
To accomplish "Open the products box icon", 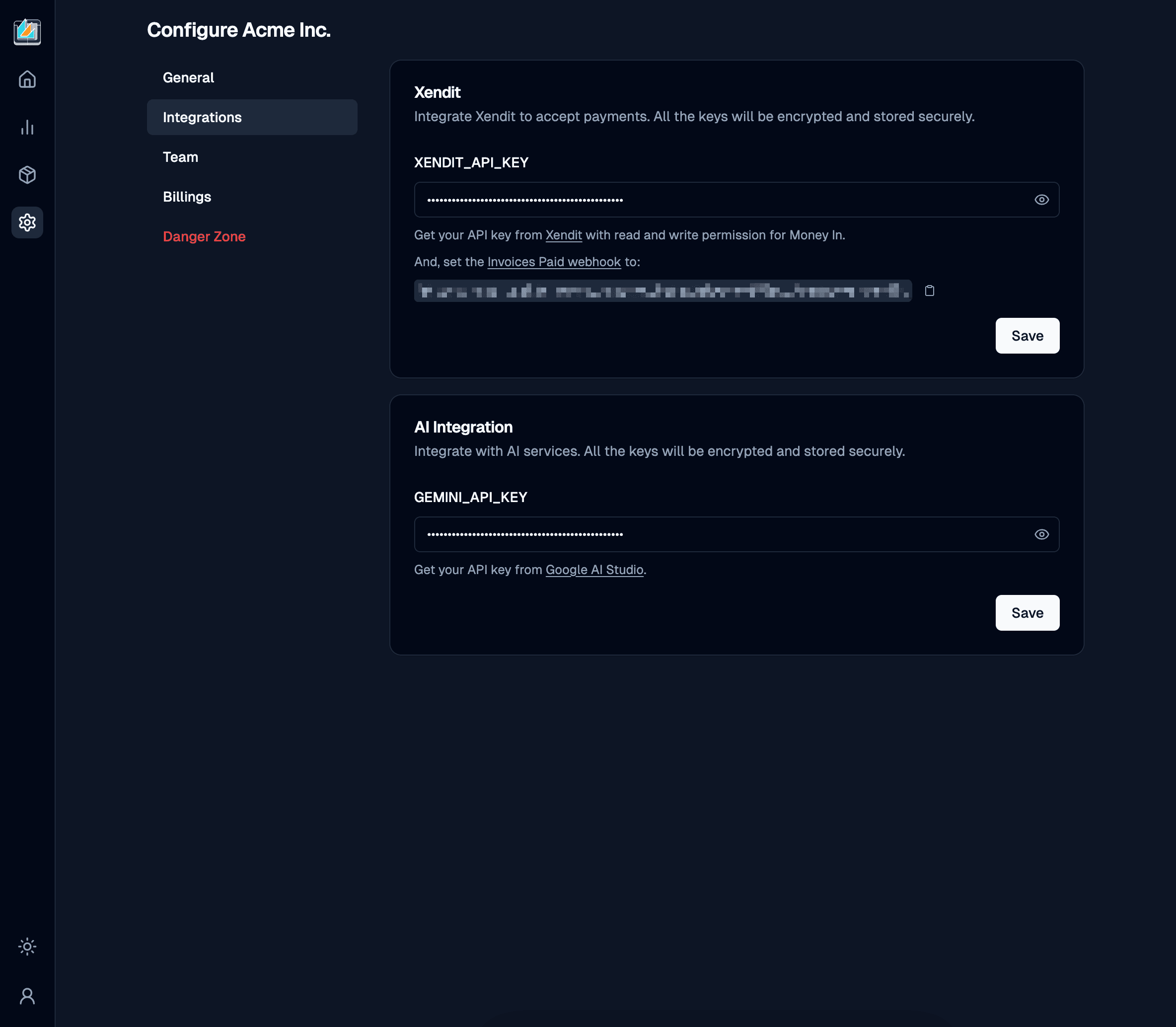I will tap(27, 175).
